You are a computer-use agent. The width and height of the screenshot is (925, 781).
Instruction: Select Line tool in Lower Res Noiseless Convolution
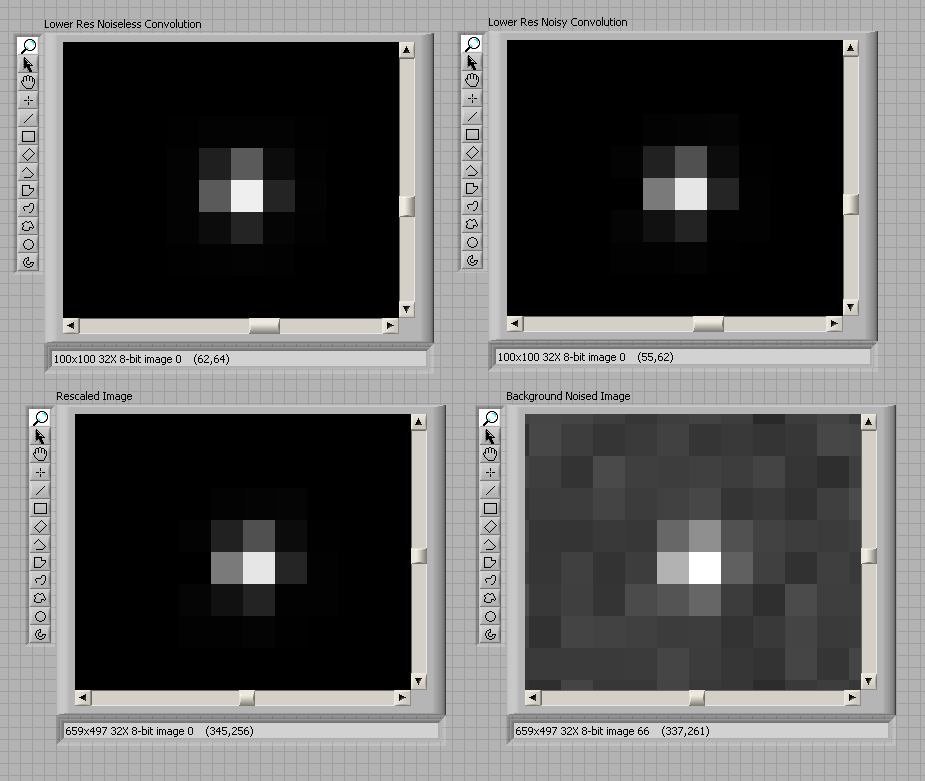[x=28, y=118]
